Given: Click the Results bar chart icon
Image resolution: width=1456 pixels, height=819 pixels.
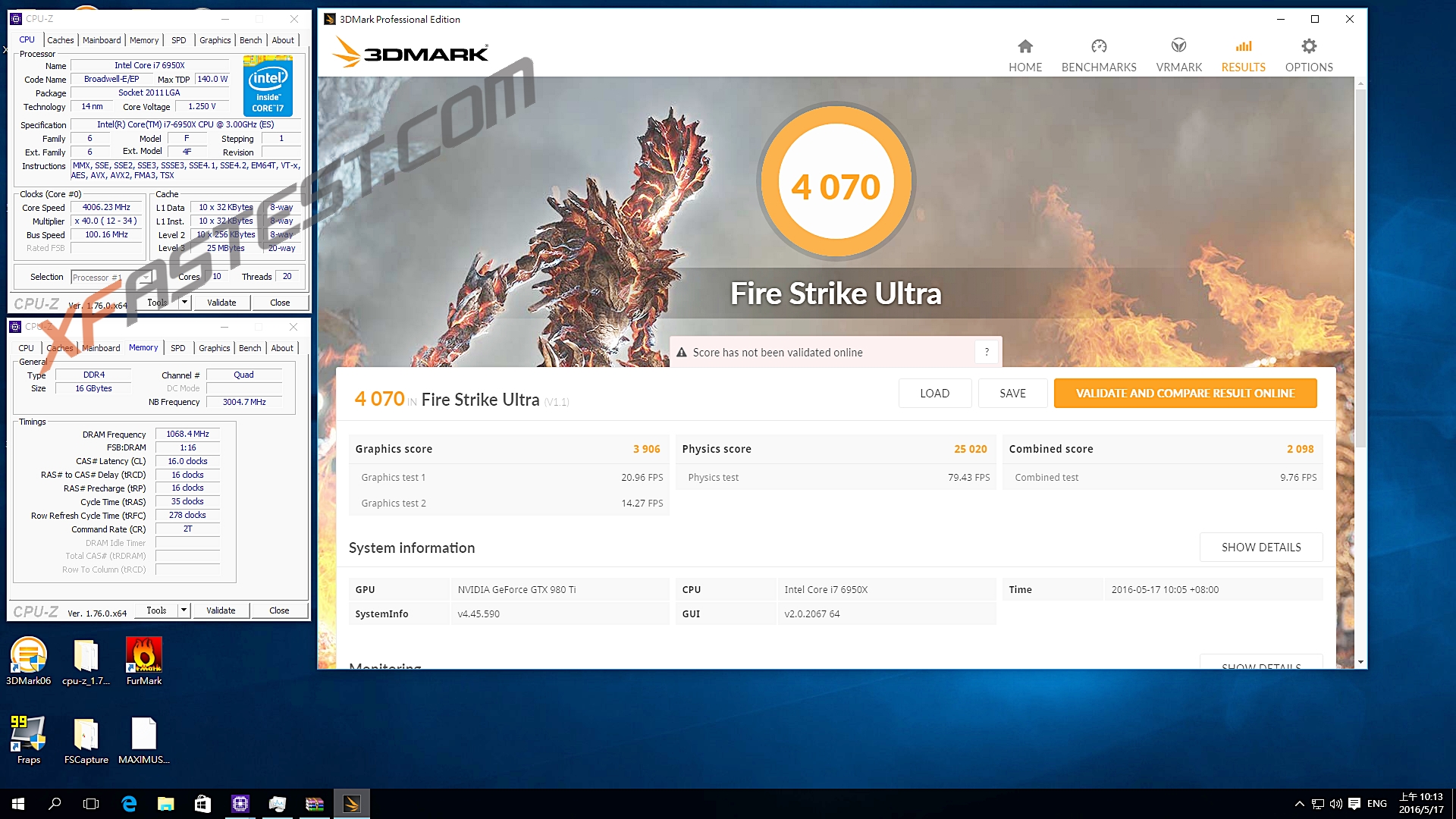Looking at the screenshot, I should coord(1243,47).
